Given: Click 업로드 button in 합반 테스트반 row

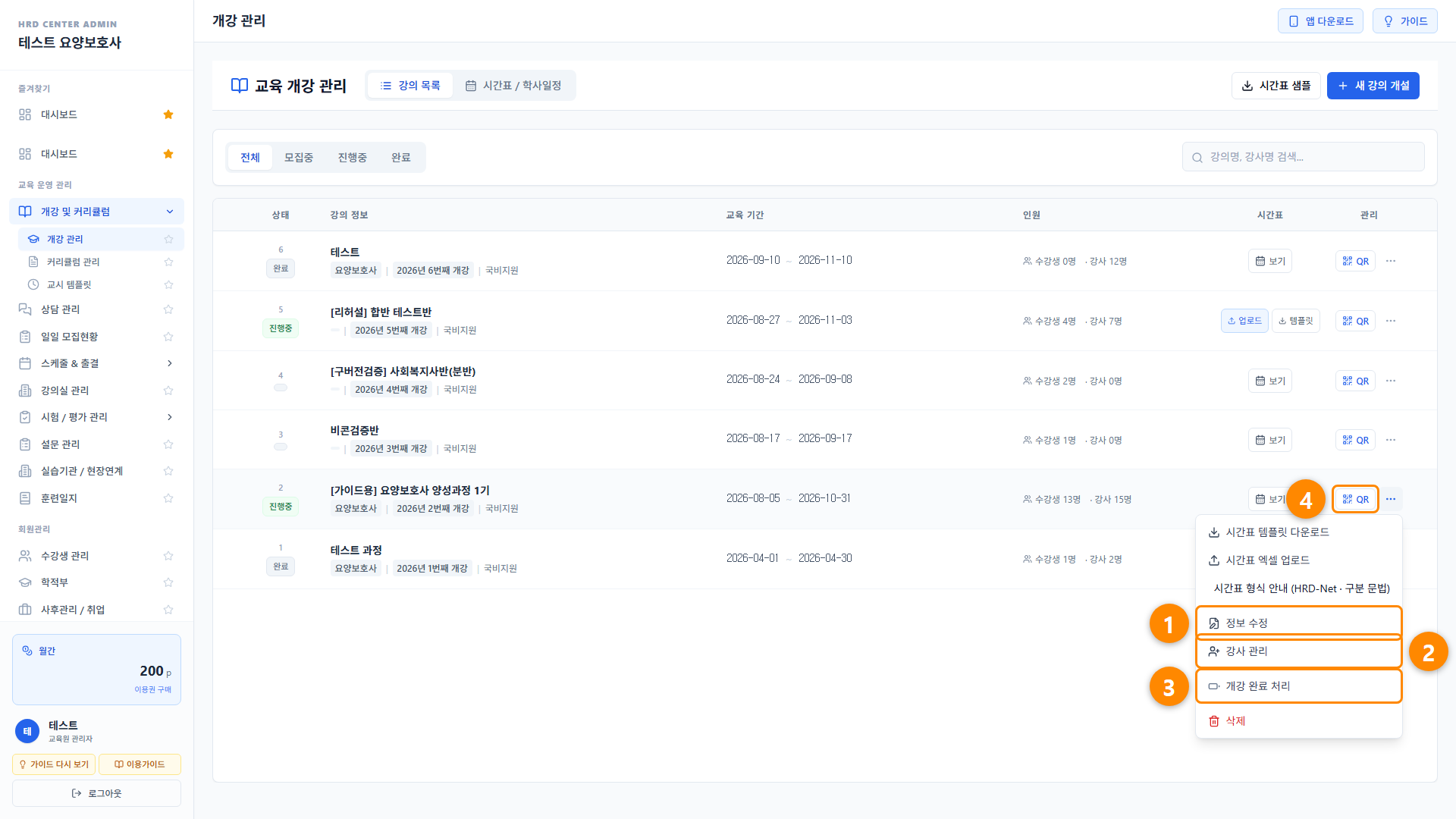Looking at the screenshot, I should [x=1244, y=321].
